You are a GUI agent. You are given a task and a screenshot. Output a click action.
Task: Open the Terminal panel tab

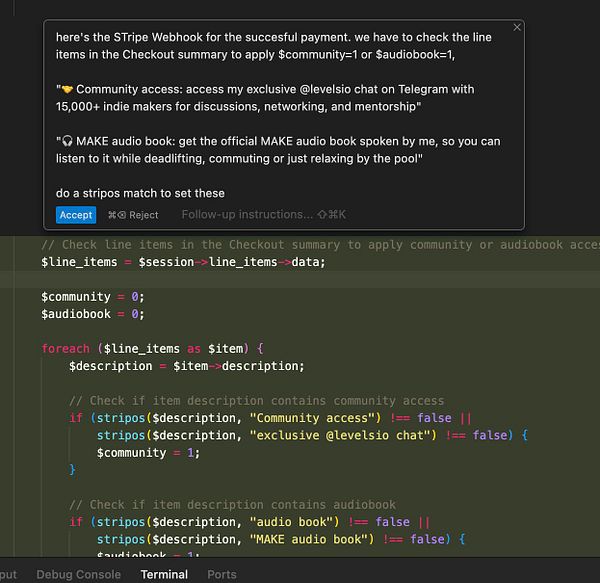coord(164,574)
